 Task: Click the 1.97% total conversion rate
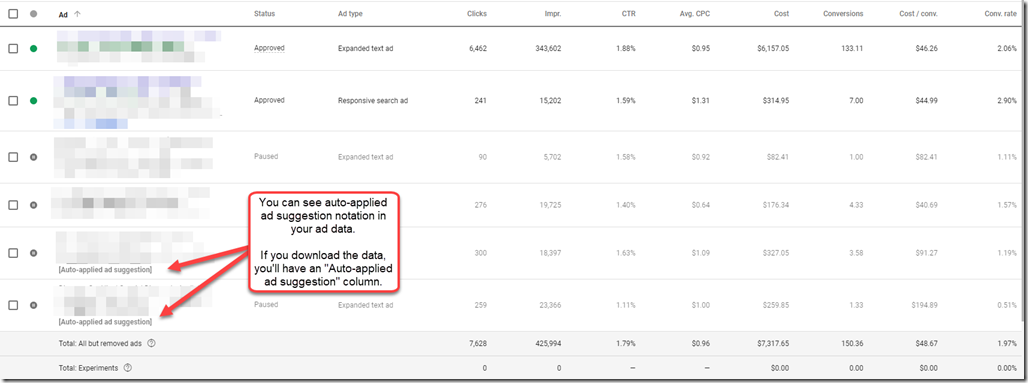[1006, 343]
